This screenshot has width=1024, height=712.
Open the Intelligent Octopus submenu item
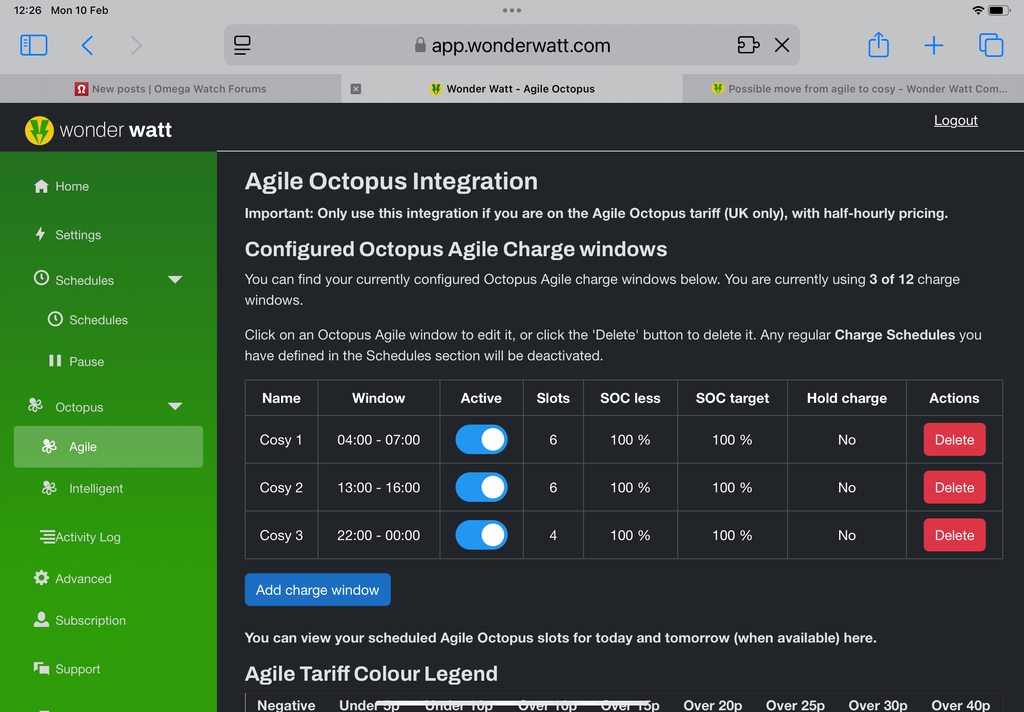pos(95,489)
